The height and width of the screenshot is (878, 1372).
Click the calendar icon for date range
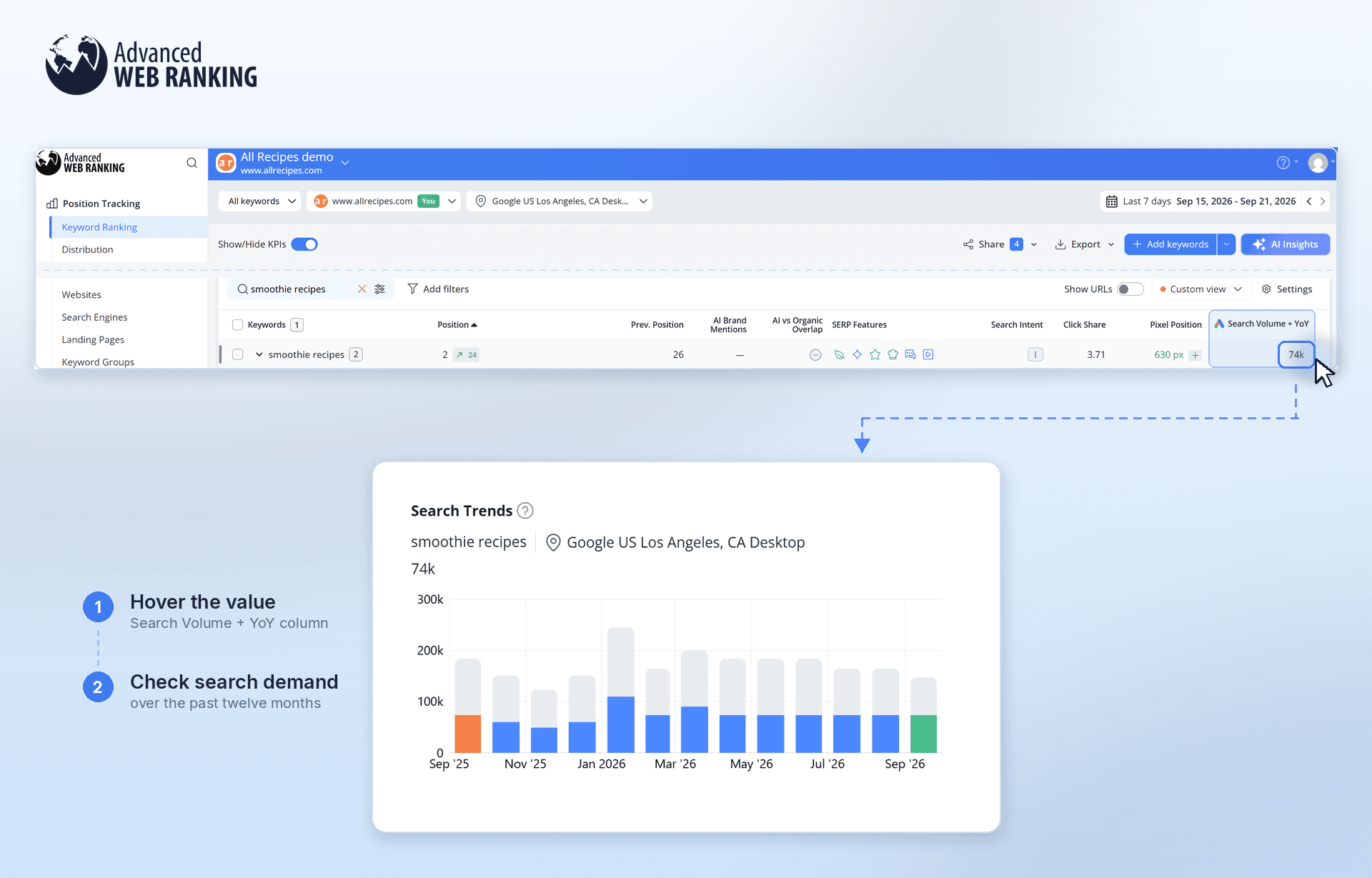(x=1112, y=201)
